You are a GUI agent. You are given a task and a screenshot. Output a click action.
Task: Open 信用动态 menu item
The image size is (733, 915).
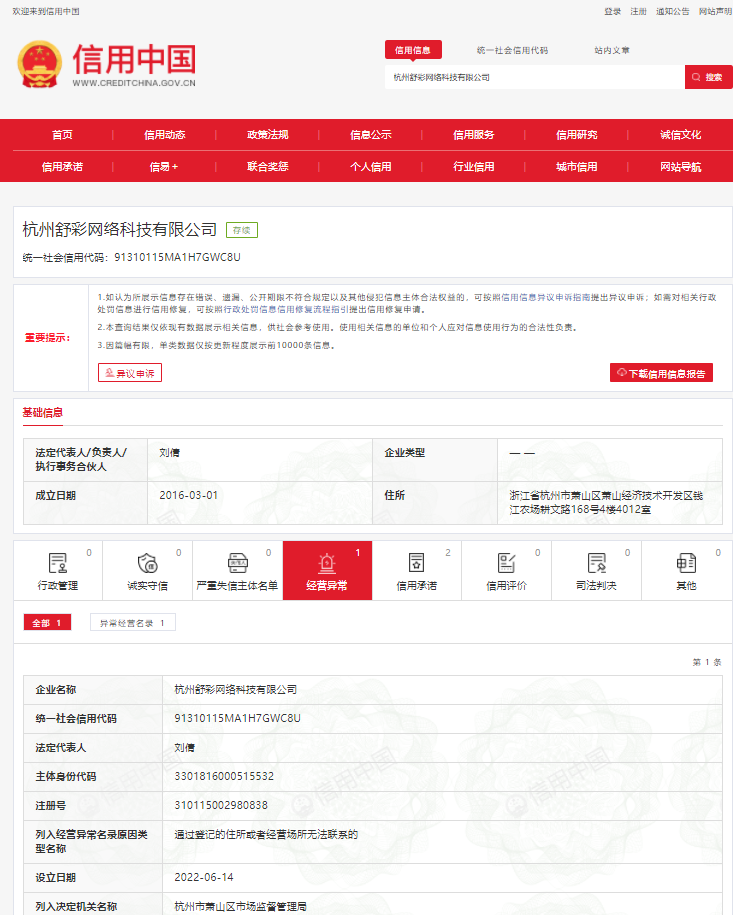pyautogui.click(x=165, y=135)
